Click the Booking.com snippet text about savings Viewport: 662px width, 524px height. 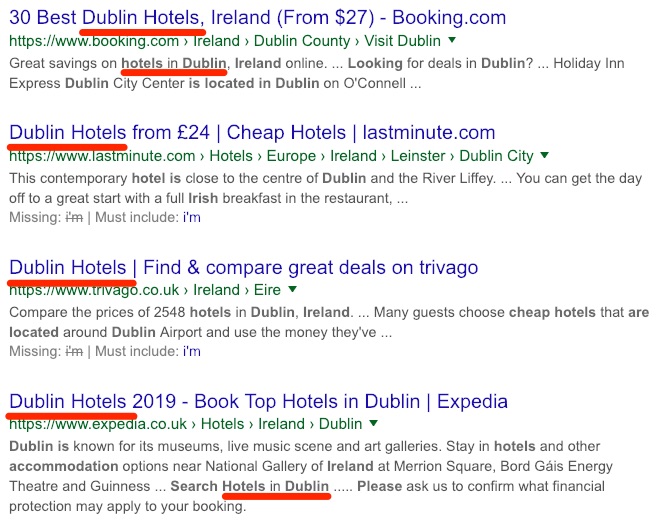click(317, 73)
